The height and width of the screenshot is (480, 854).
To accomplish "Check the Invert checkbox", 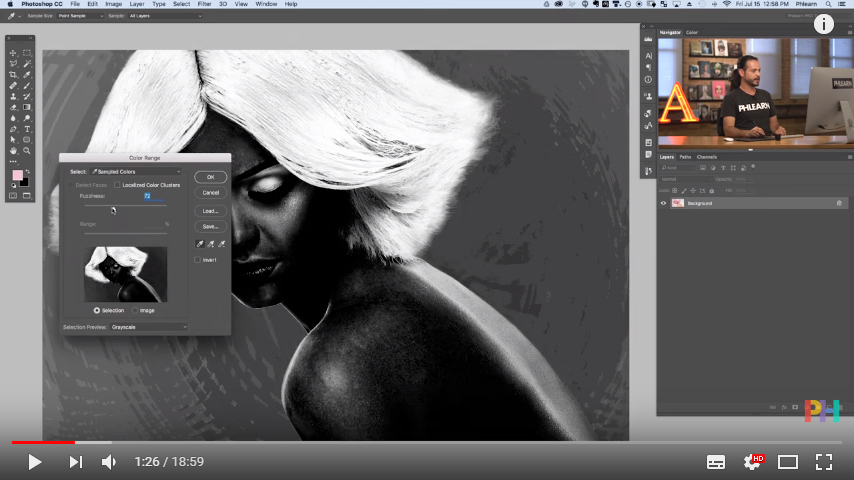I will pyautogui.click(x=197, y=260).
